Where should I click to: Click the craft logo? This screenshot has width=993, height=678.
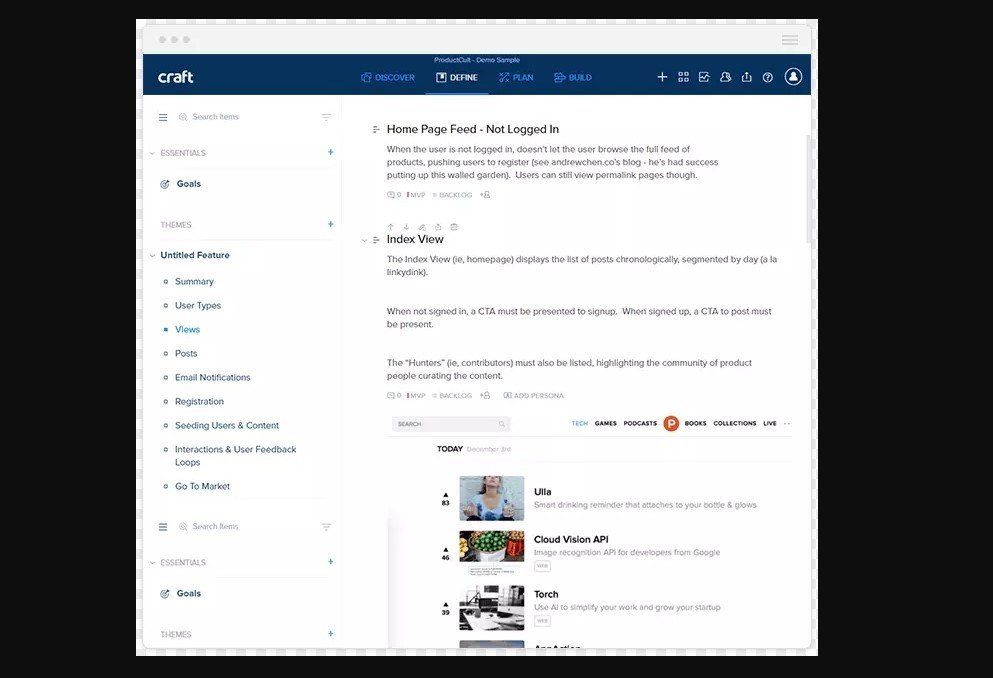coord(175,77)
